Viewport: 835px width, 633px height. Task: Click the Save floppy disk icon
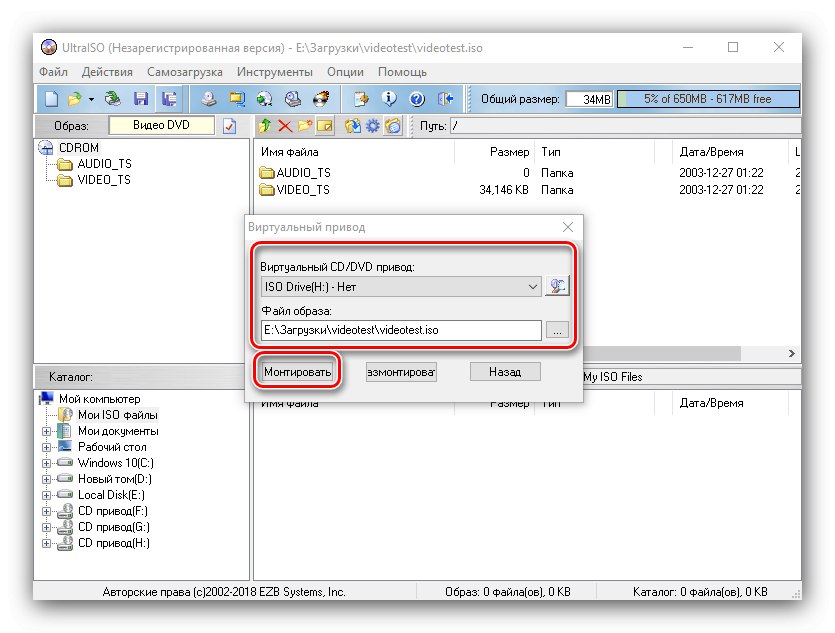141,98
